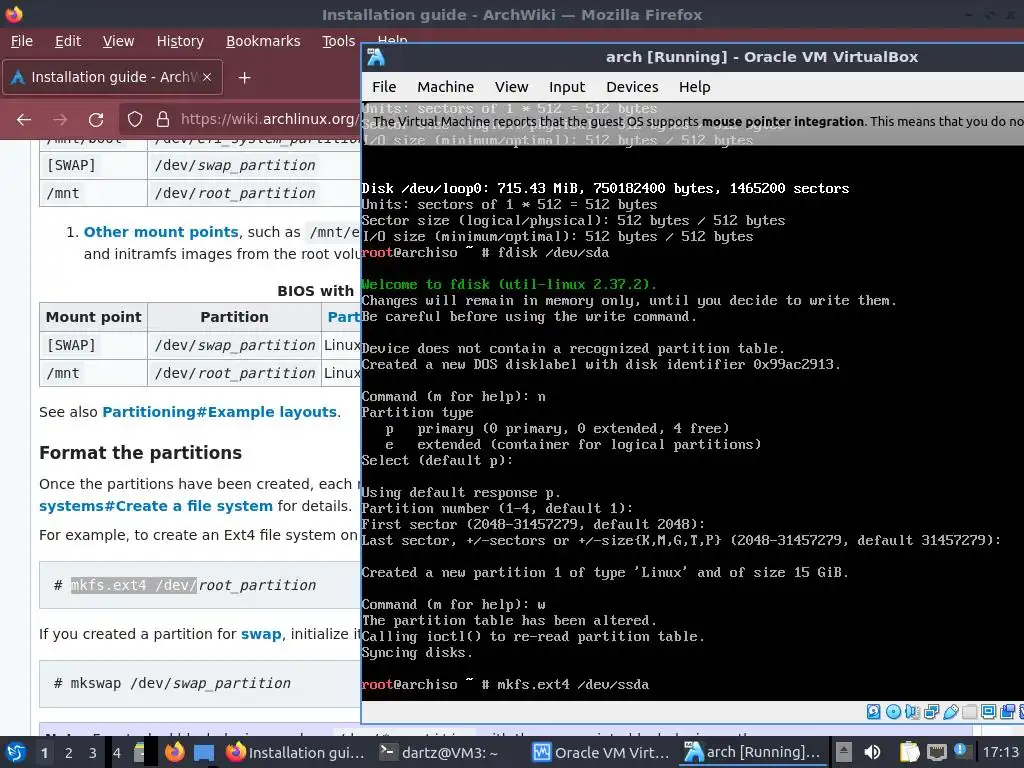1024x768 pixels.
Task: Click the 'mkfs.ext4 /dev/root_partition' code block
Action: point(200,585)
